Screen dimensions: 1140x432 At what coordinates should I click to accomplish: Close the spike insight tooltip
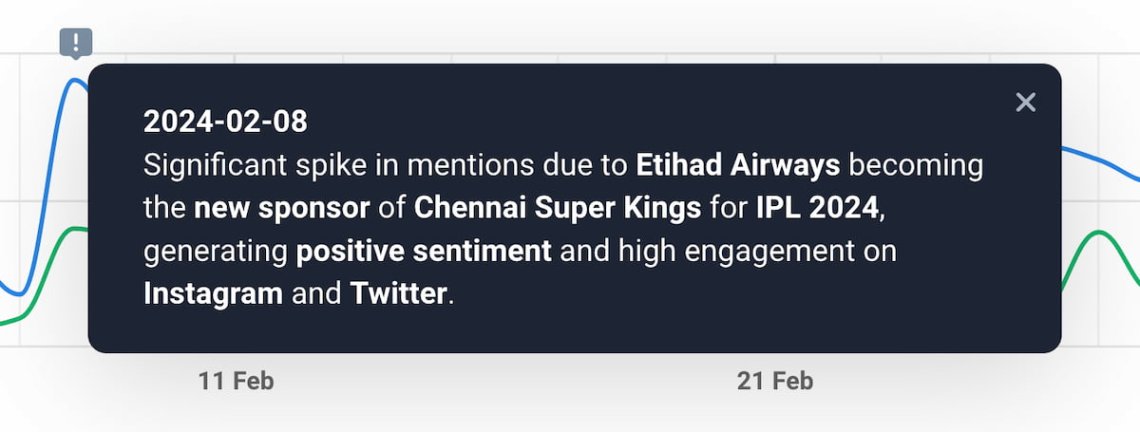[1025, 103]
